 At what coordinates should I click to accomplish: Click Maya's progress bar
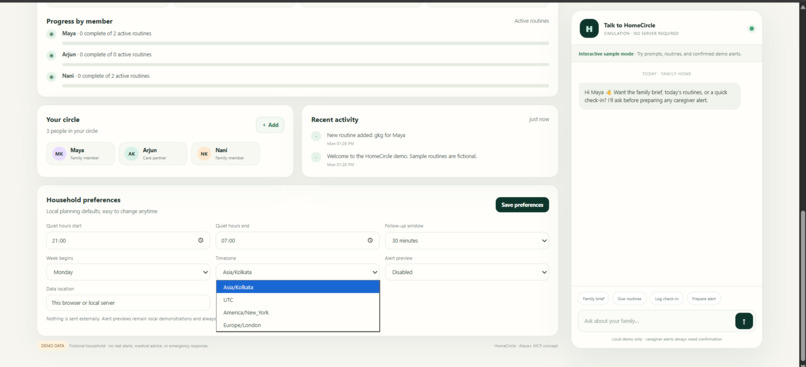pyautogui.click(x=305, y=43)
